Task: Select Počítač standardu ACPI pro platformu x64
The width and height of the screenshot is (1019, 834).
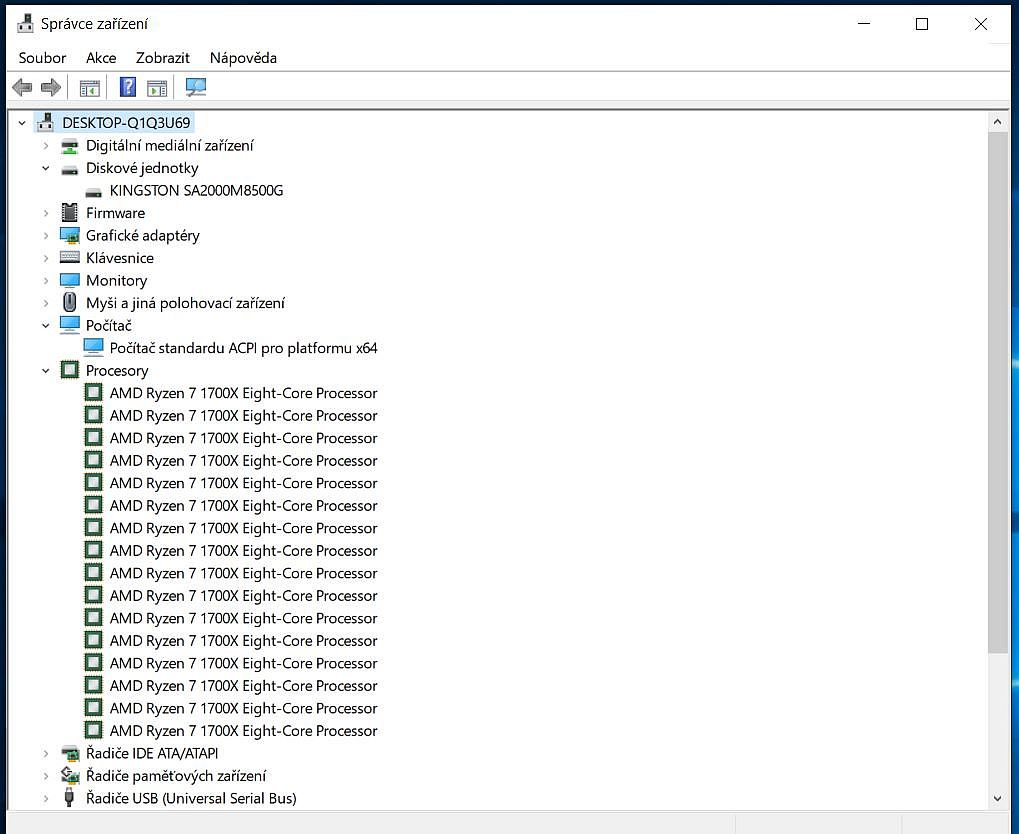Action: [x=243, y=348]
